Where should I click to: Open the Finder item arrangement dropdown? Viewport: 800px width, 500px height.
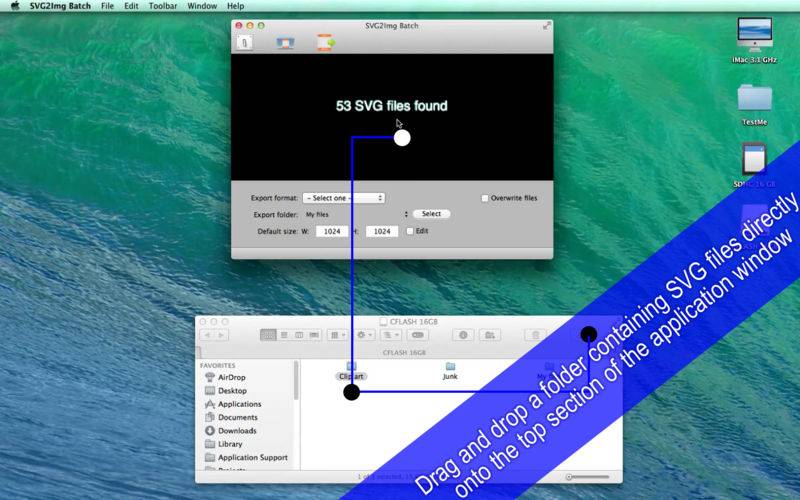(337, 335)
